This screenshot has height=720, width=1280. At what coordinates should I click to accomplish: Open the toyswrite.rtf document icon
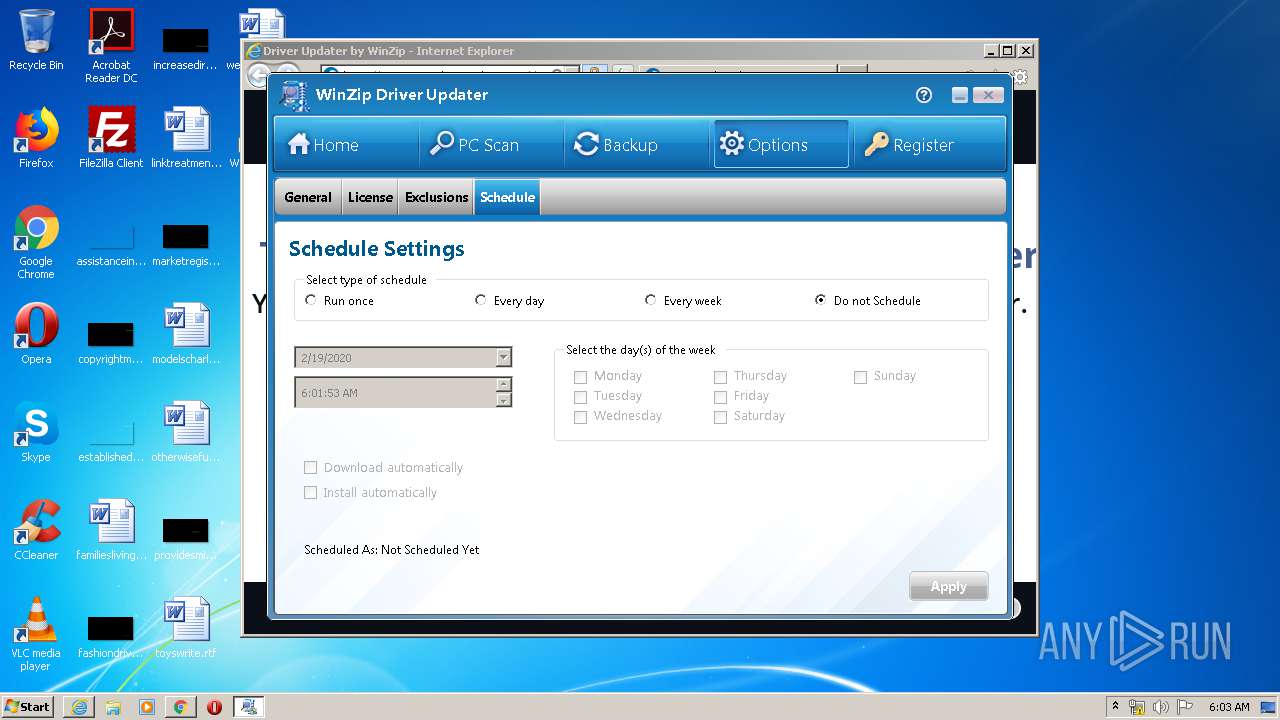pos(186,628)
